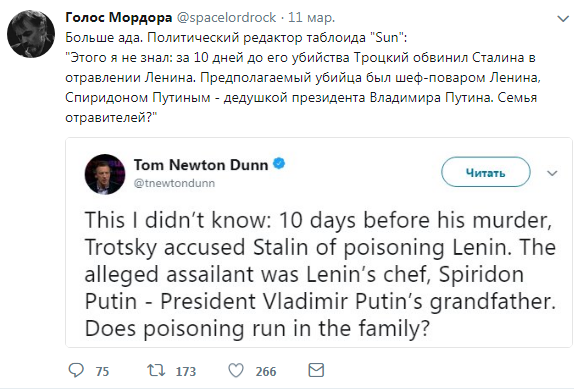Click the 266 likes count

tap(266, 372)
